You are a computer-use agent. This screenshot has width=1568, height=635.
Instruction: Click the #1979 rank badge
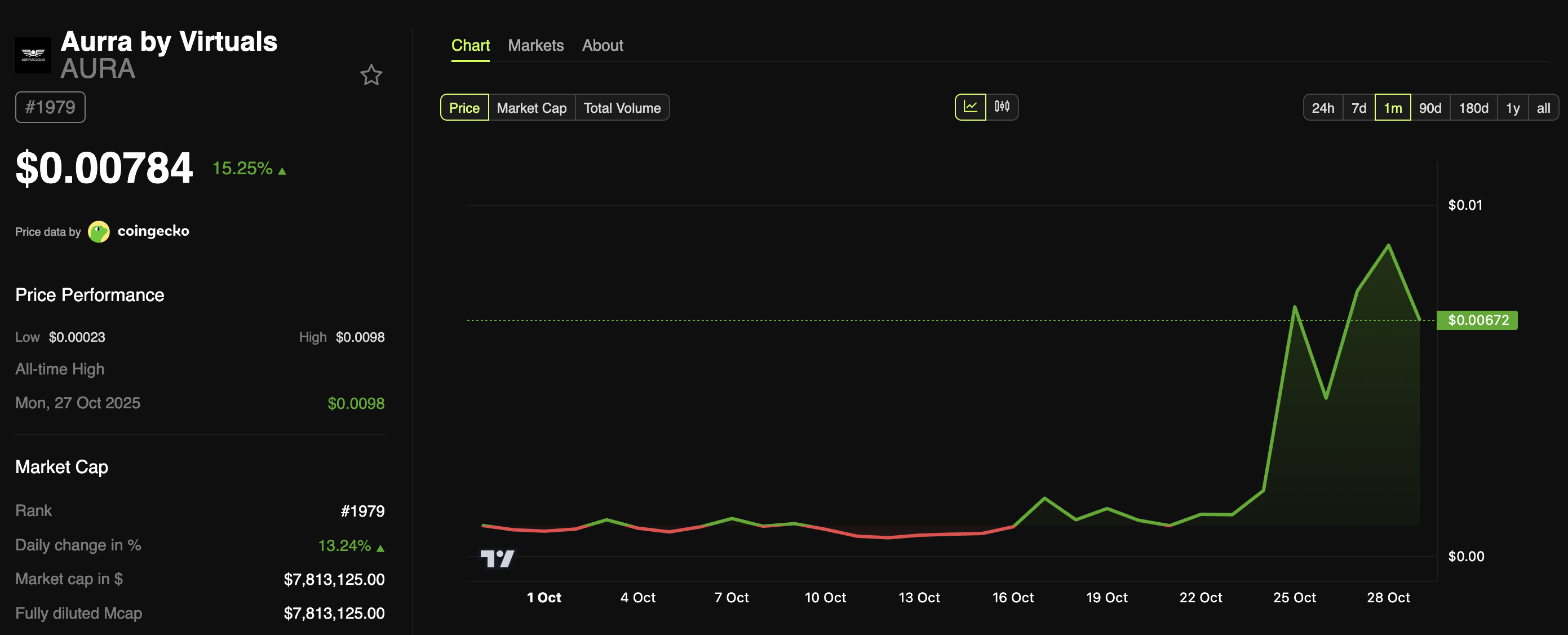click(50, 107)
